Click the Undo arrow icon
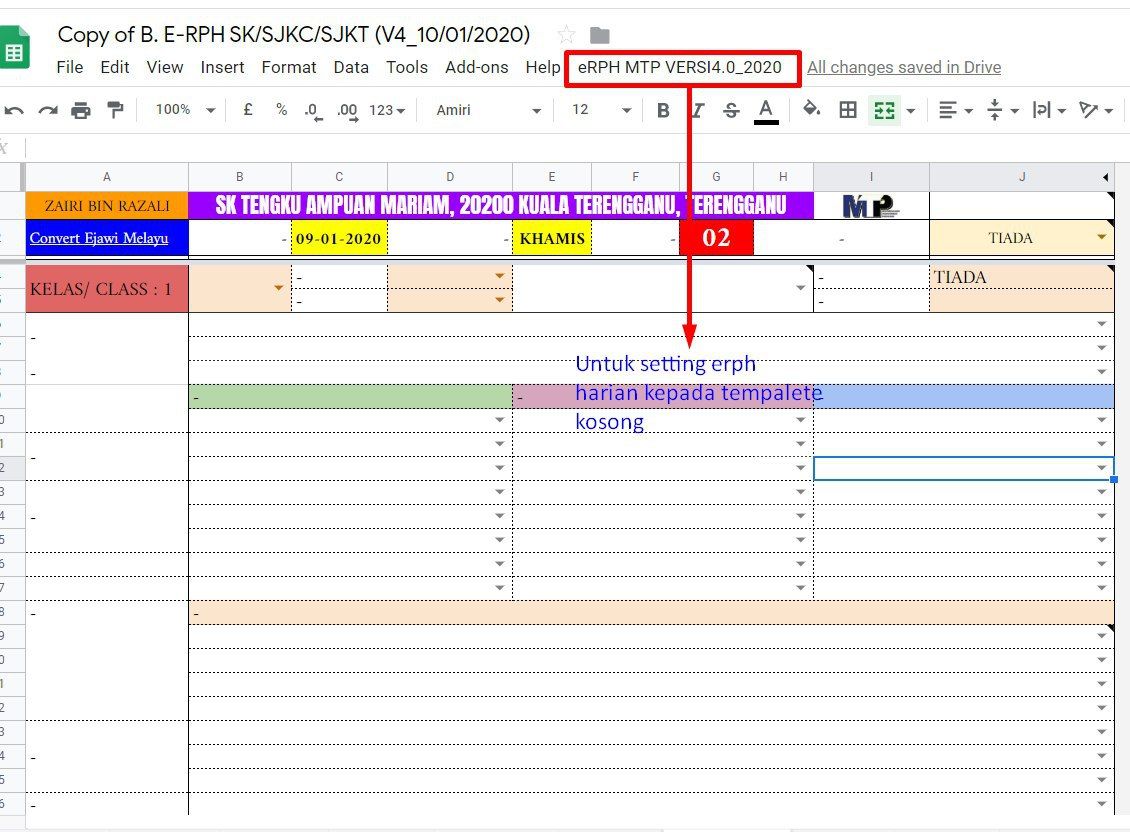Image resolution: width=1130 pixels, height=832 pixels. [14, 110]
